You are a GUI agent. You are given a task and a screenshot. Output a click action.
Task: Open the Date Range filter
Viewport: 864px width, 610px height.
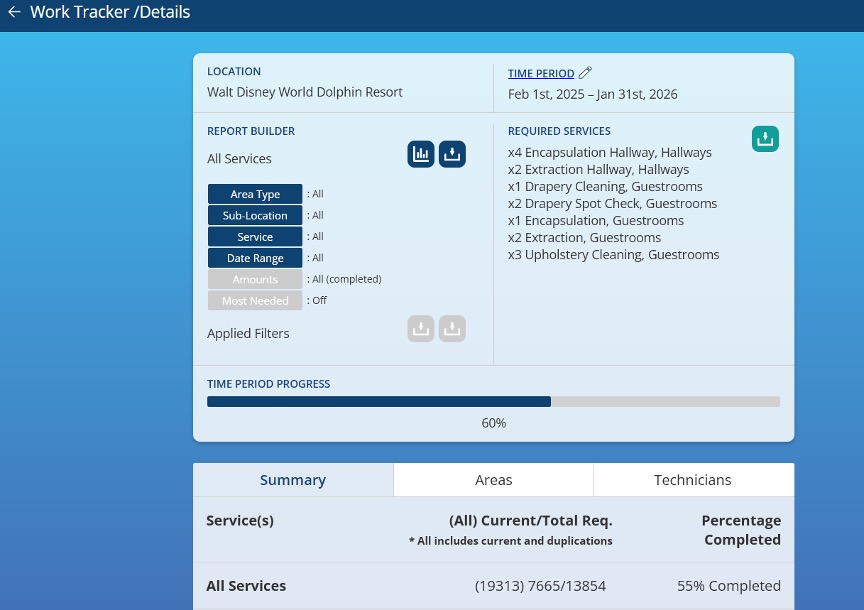point(255,258)
